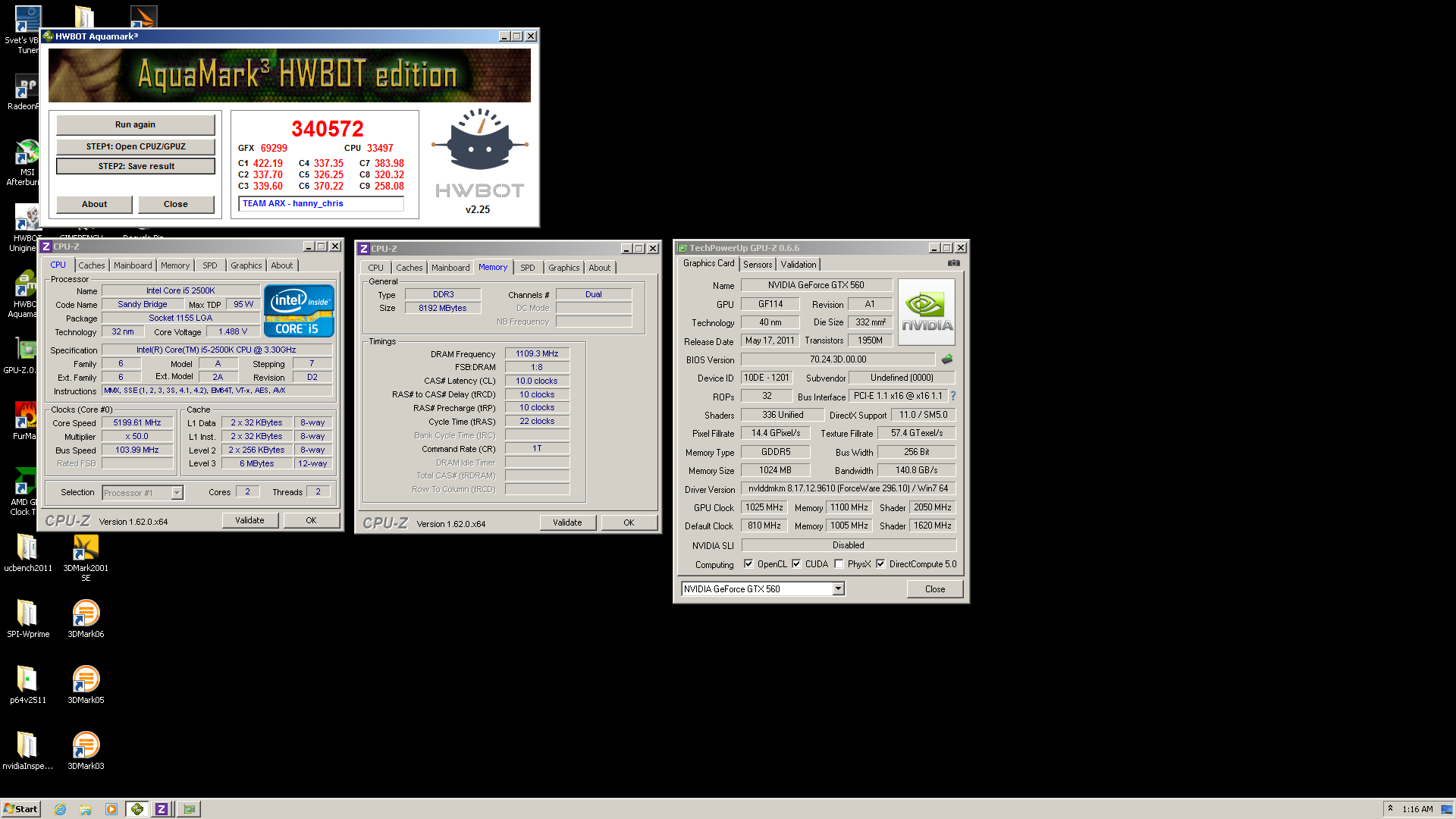
Task: Click the Close button in GPU-Z
Action: point(935,589)
